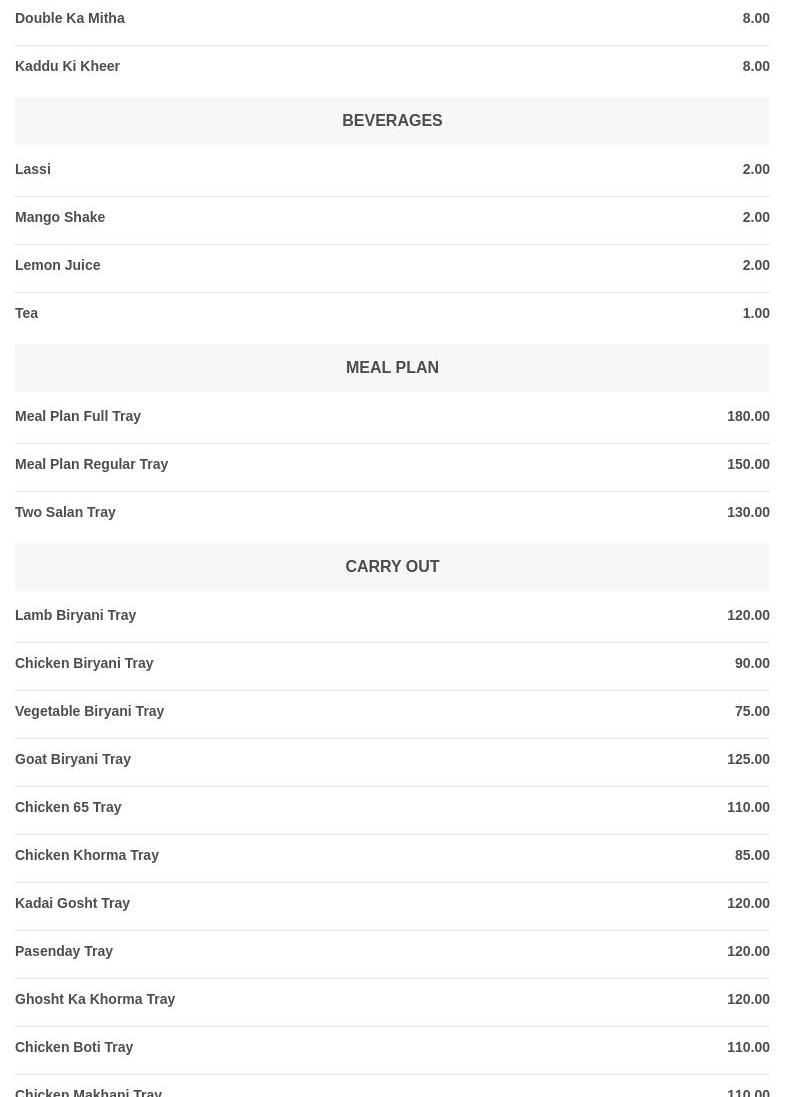
Task: Choose Meal Plan Regular Tray
Action: [92, 464]
